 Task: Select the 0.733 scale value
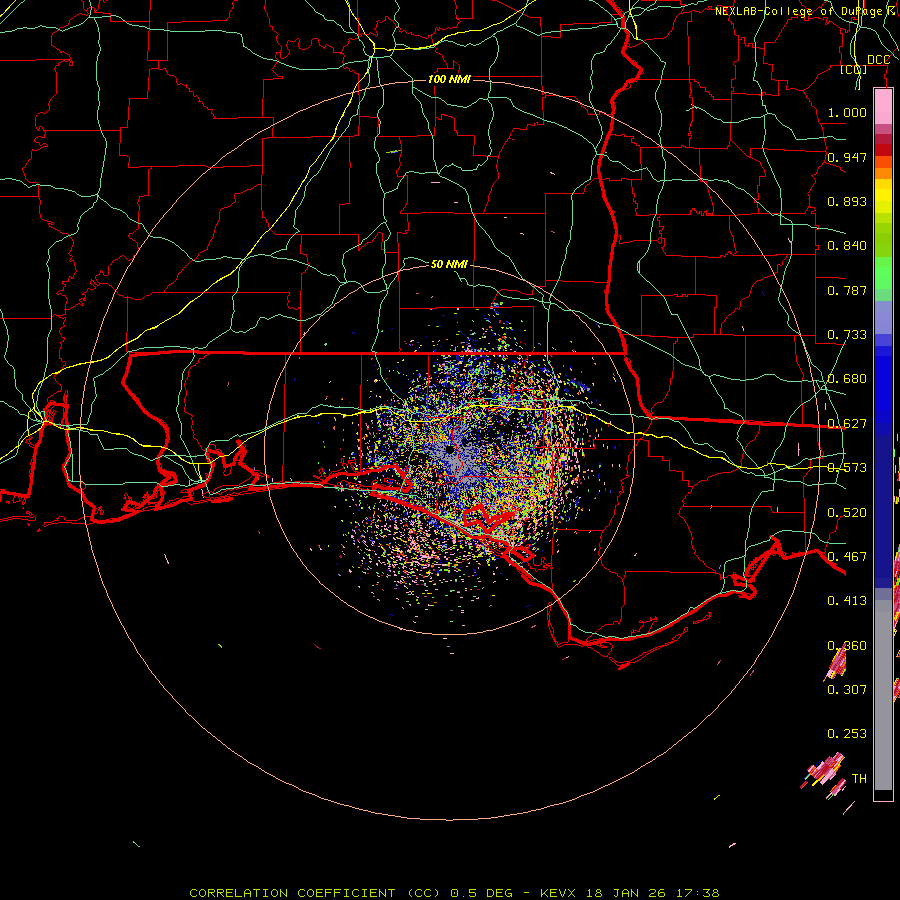pyautogui.click(x=847, y=335)
